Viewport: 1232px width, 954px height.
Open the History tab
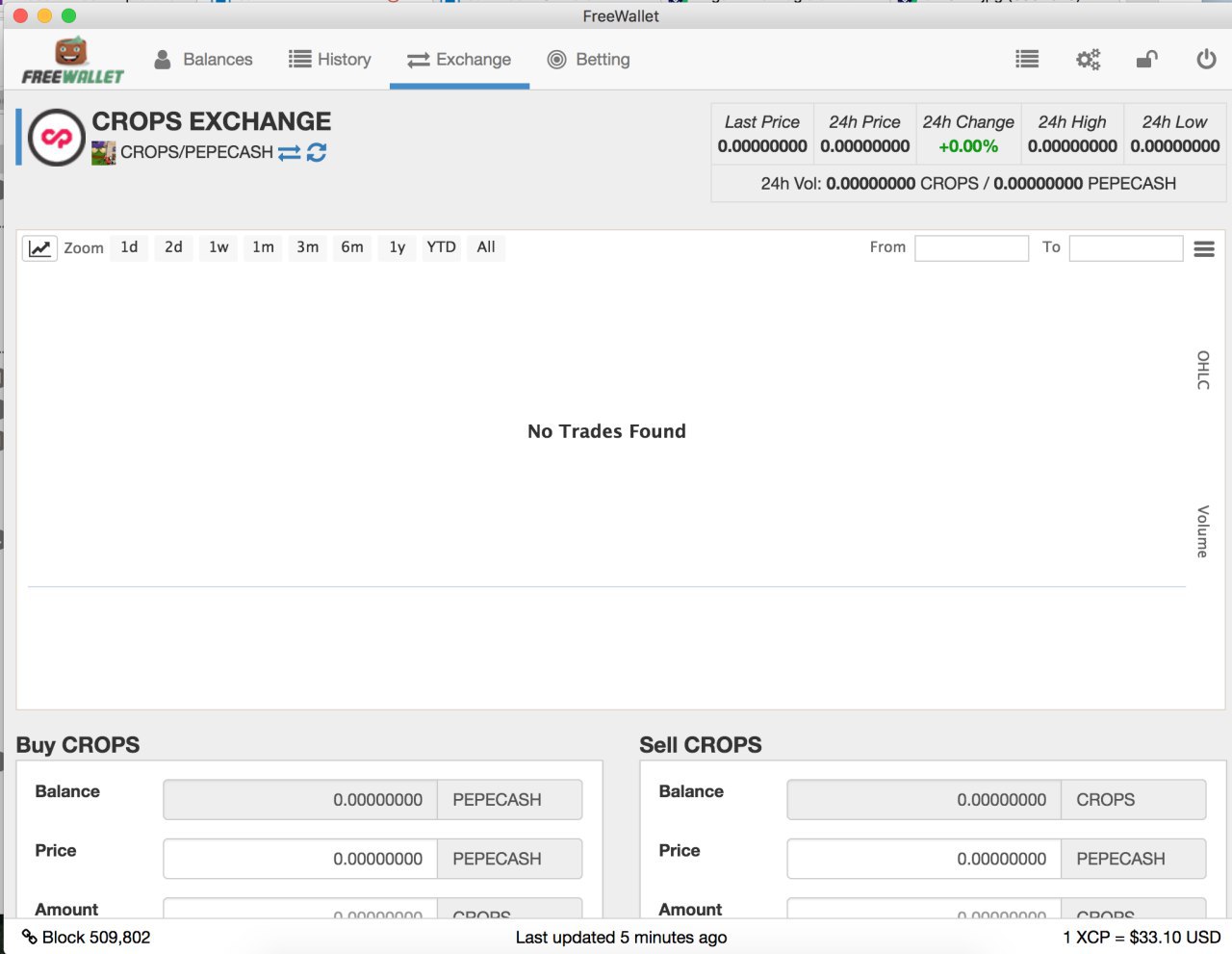click(x=330, y=60)
